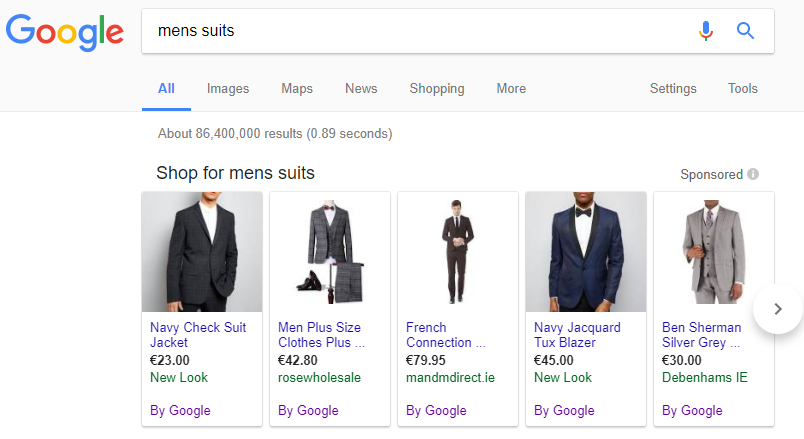This screenshot has width=804, height=439.
Task: Click By Google under the €45.00 blazer
Action: pyautogui.click(x=564, y=411)
